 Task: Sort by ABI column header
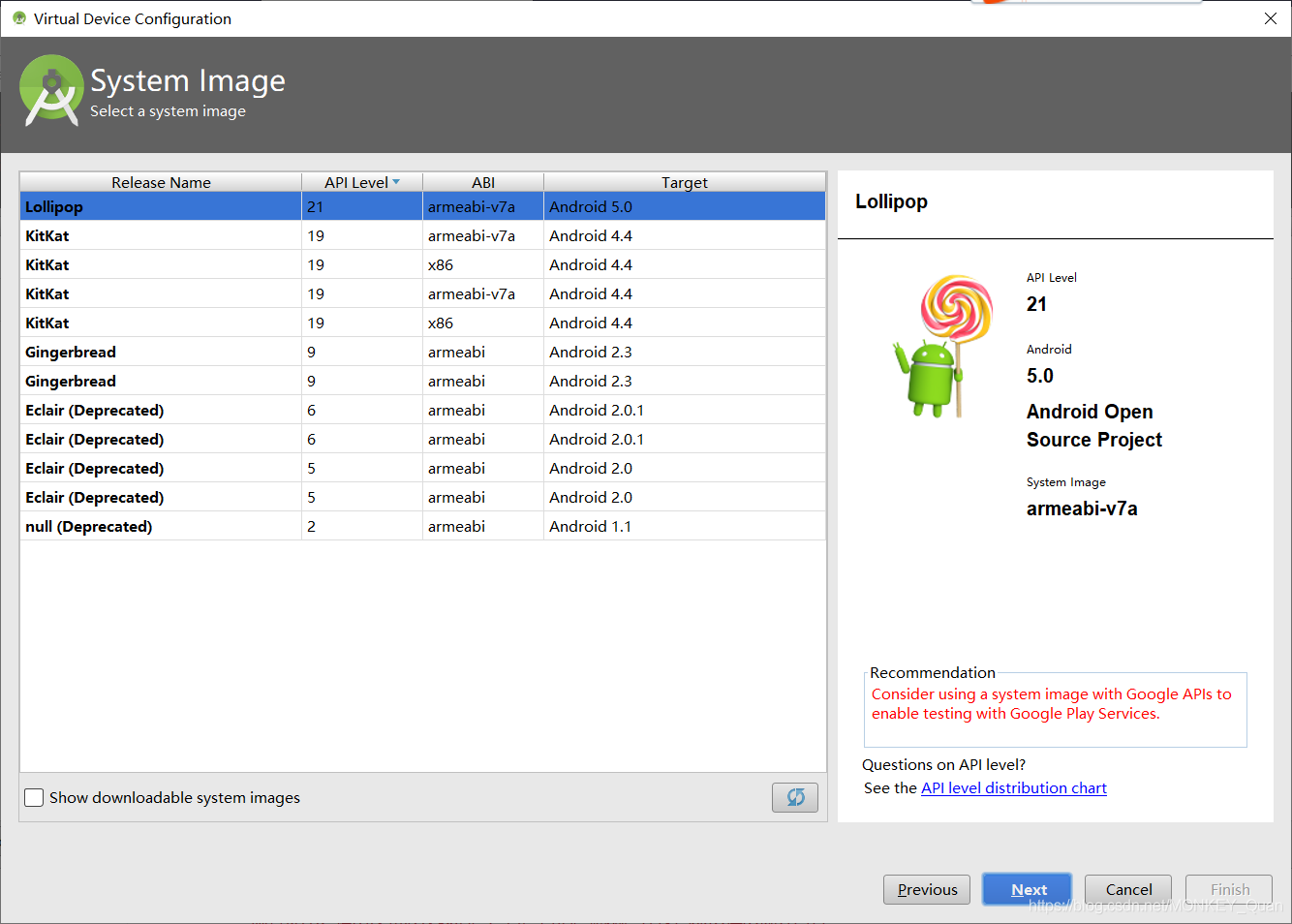point(483,182)
